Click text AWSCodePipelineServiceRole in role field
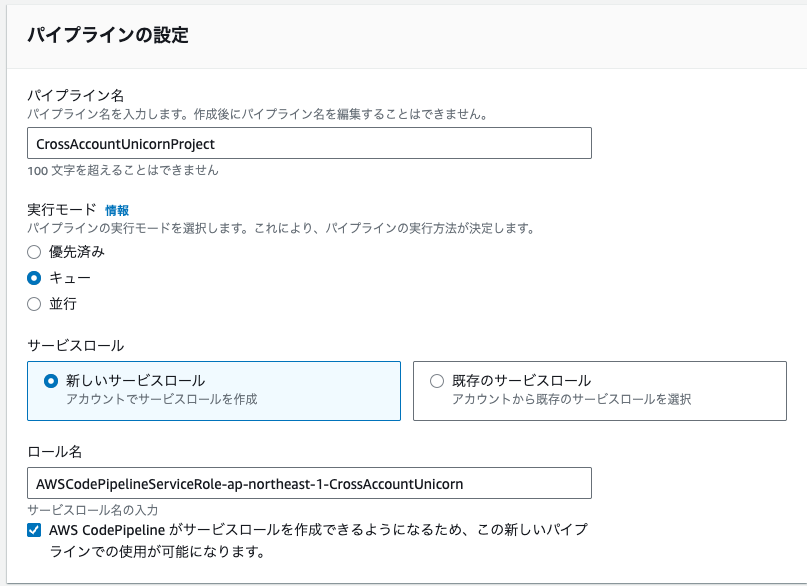Image resolution: width=807 pixels, height=586 pixels. coord(129,484)
